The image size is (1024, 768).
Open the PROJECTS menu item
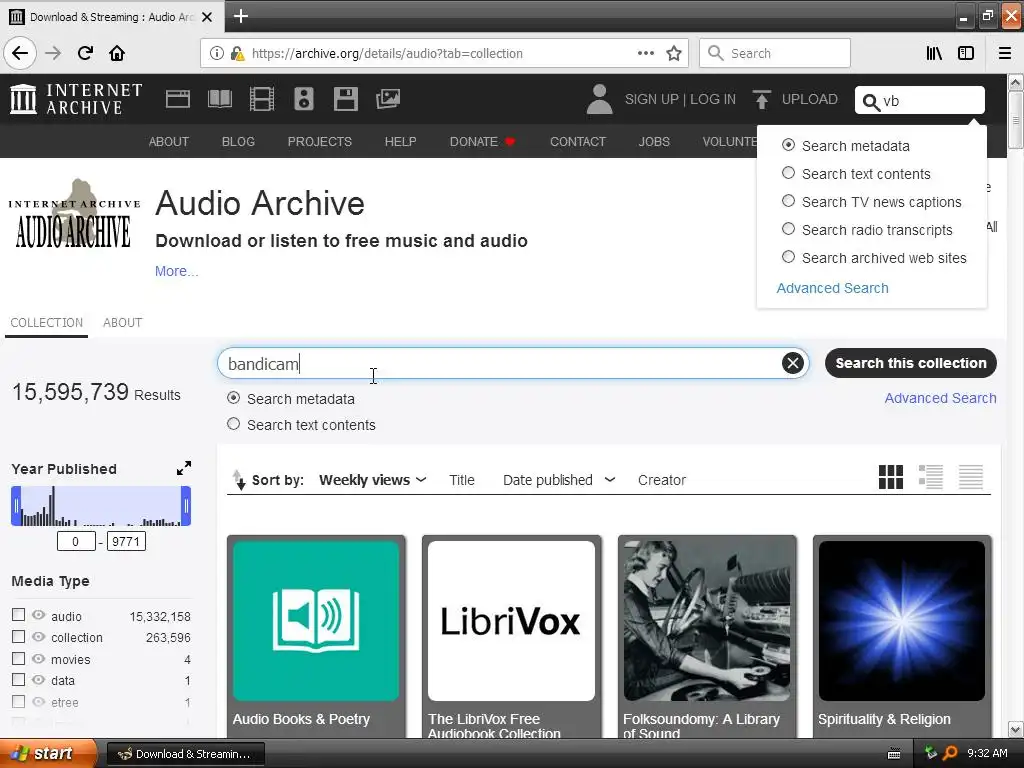(x=319, y=142)
